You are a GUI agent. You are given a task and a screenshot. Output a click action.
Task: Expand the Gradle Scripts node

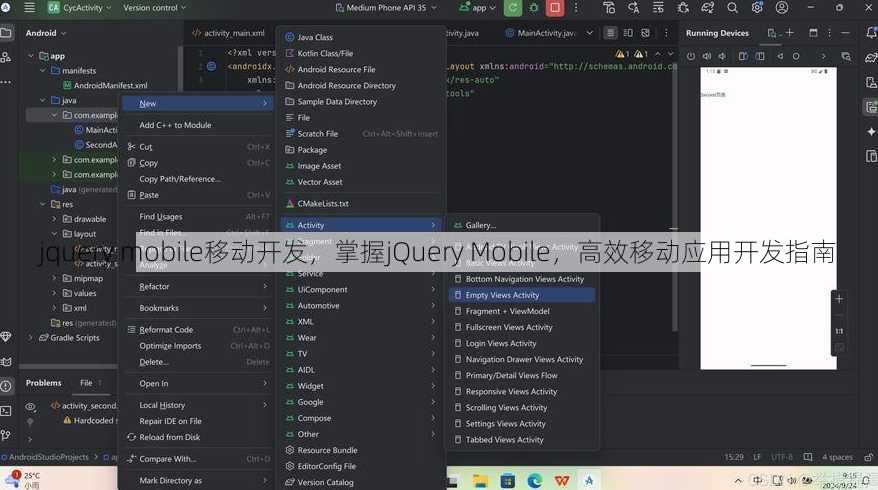click(x=30, y=338)
